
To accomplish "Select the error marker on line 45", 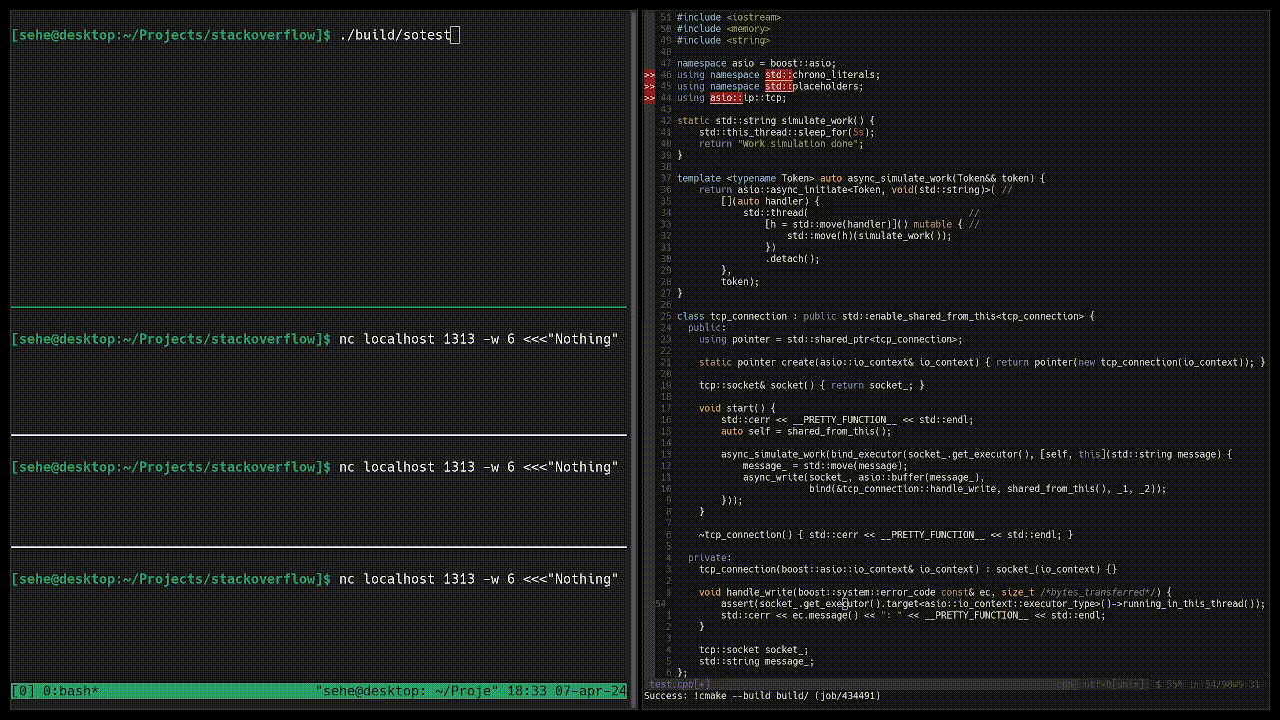I will [x=649, y=86].
